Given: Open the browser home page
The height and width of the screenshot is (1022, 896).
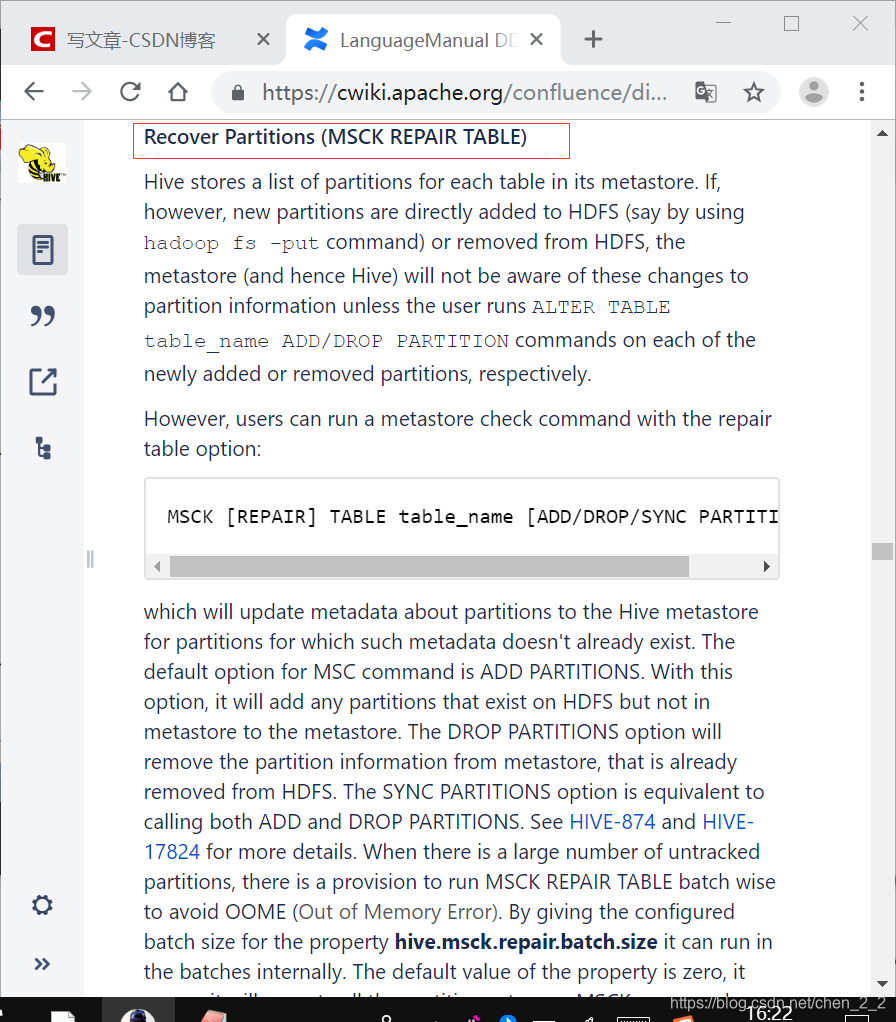Looking at the screenshot, I should [x=178, y=91].
